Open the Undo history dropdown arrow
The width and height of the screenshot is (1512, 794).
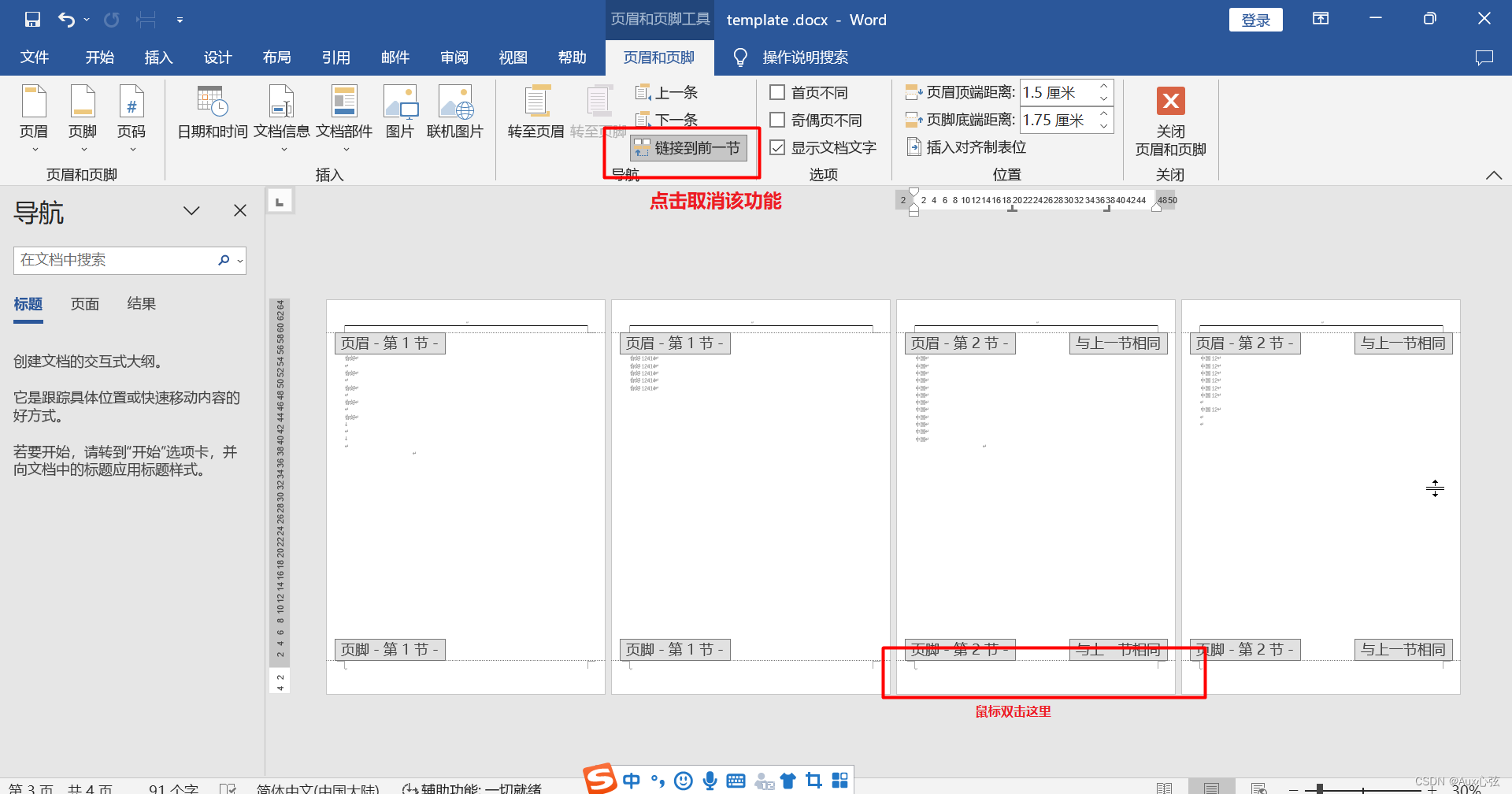[x=87, y=20]
